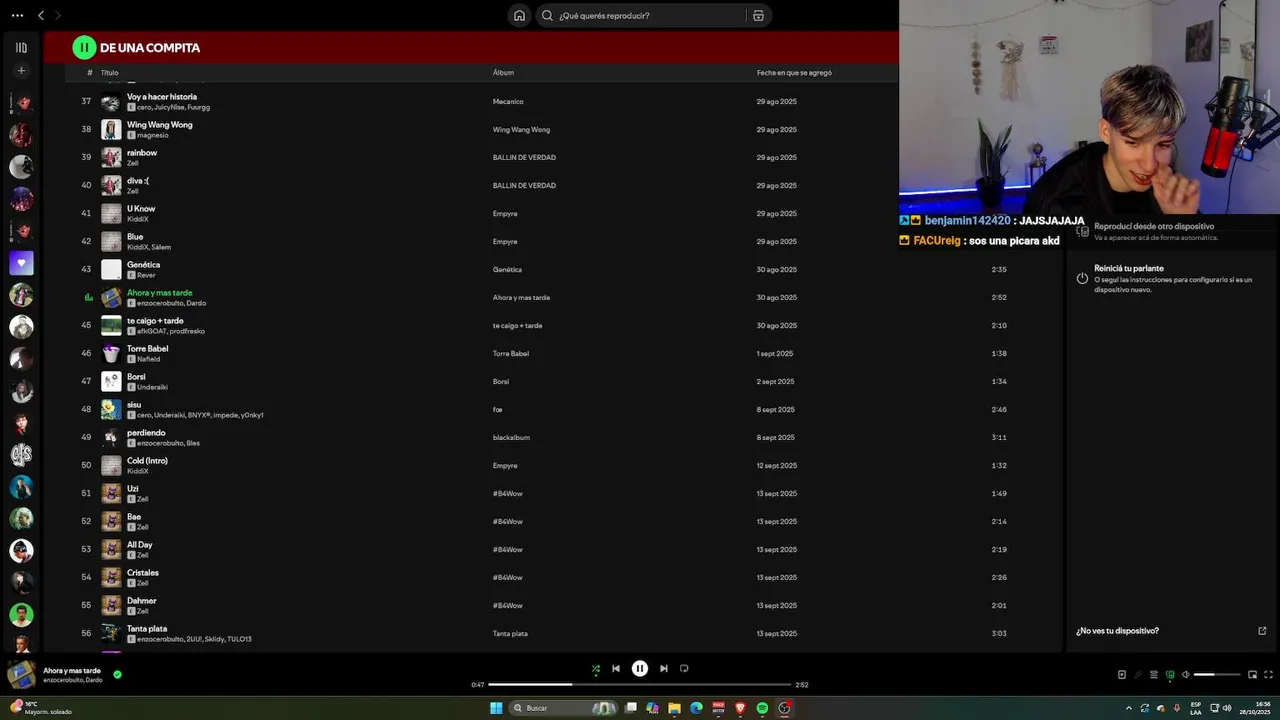Open the 'BALLIN DE VERDAD' album link for rainbow

tap(524, 157)
